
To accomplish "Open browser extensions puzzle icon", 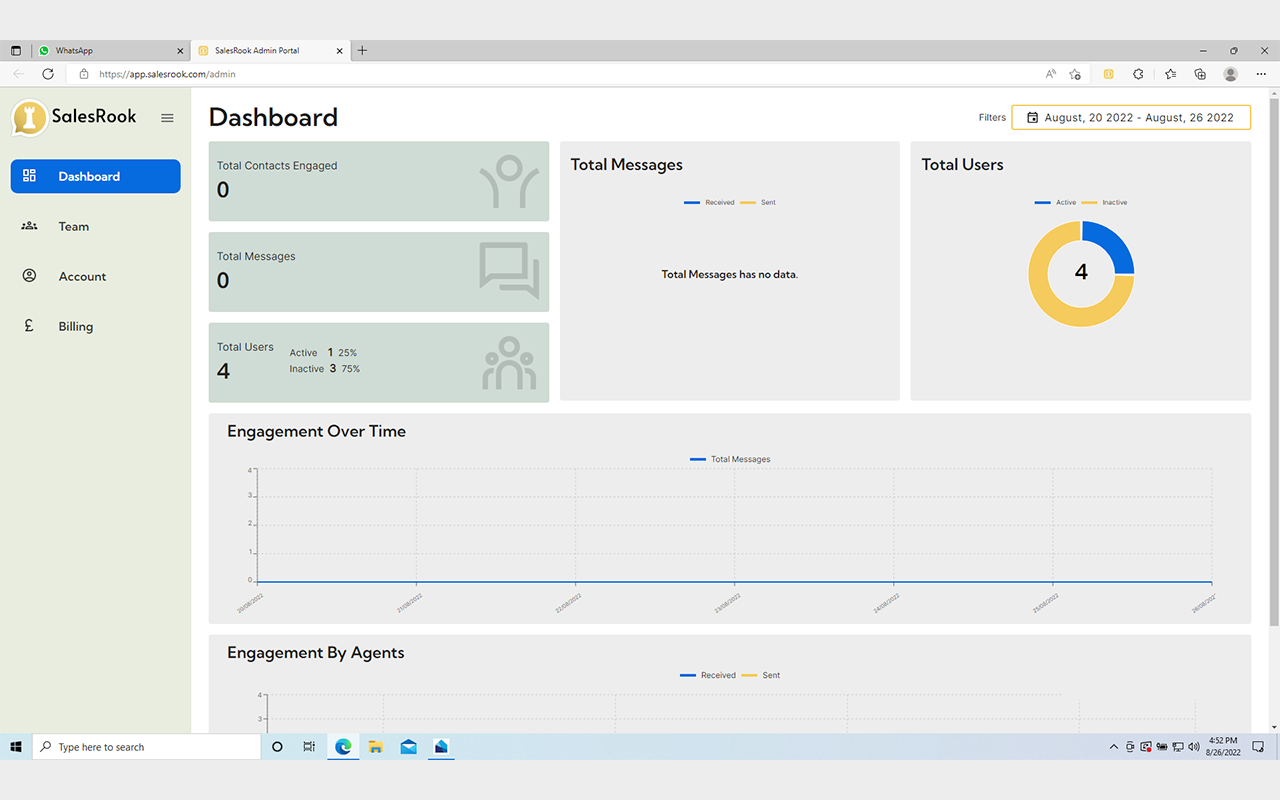I will 1138,74.
